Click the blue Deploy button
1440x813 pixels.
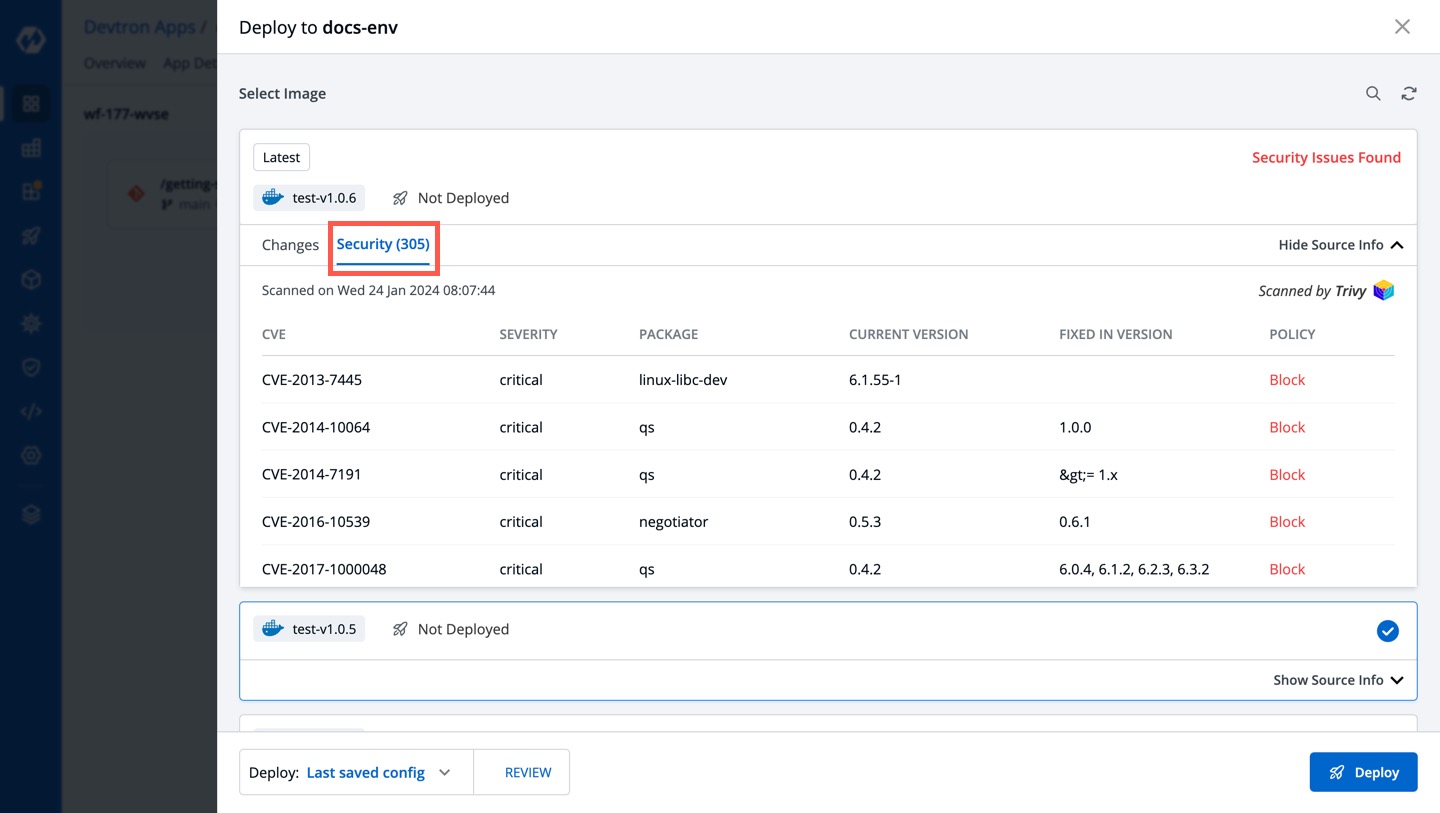click(x=1363, y=772)
